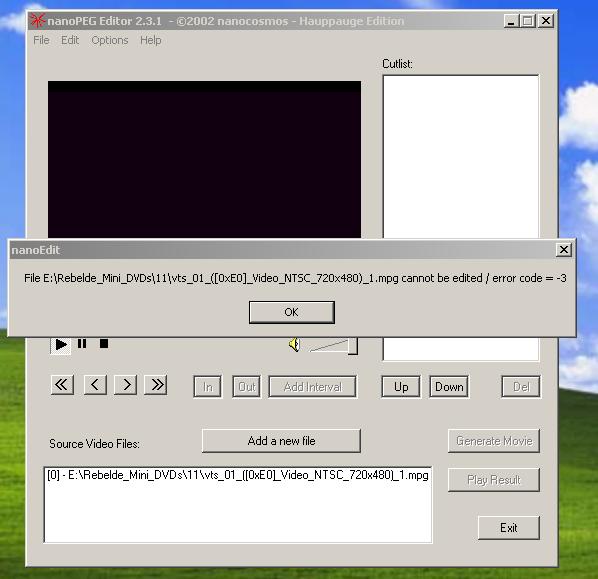The image size is (598, 579).
Task: Adjust the volume slider handle
Action: click(x=353, y=346)
